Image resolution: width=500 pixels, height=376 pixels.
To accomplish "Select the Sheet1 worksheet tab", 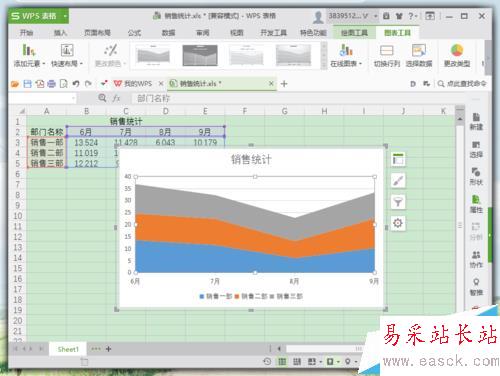I will click(68, 349).
